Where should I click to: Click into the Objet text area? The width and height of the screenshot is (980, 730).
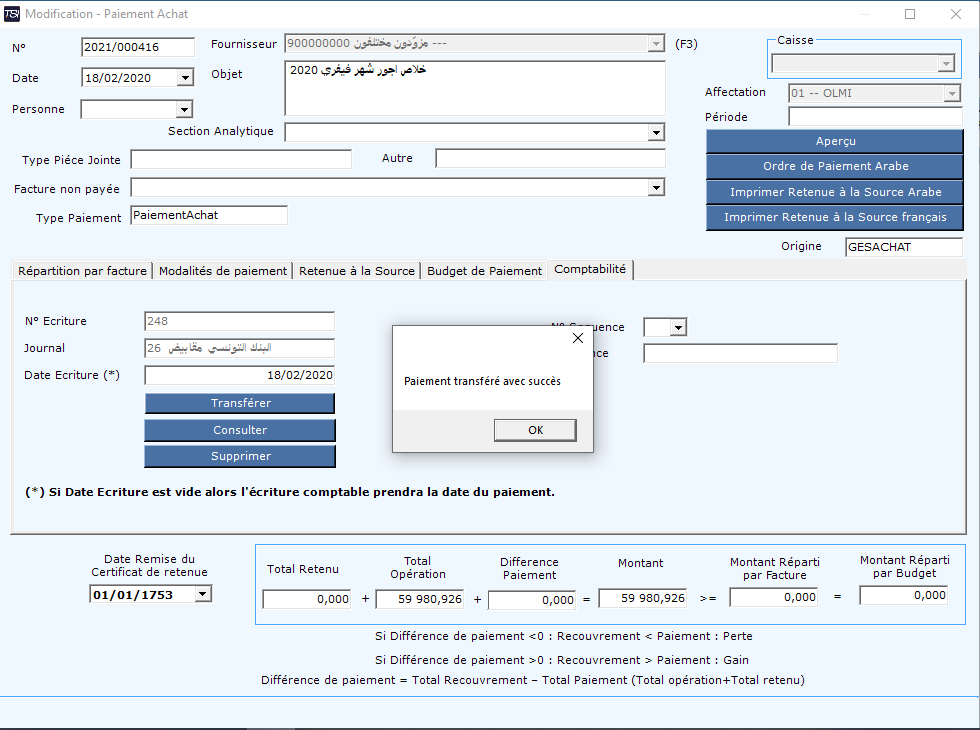pos(475,88)
